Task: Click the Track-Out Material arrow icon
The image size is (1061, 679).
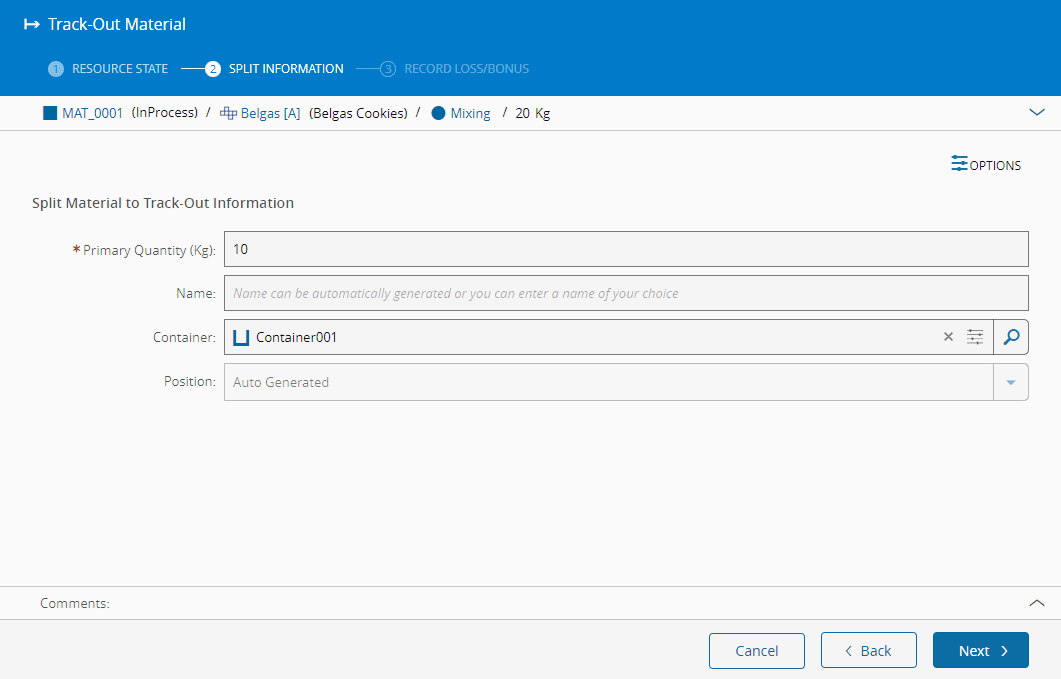Action: tap(31, 24)
